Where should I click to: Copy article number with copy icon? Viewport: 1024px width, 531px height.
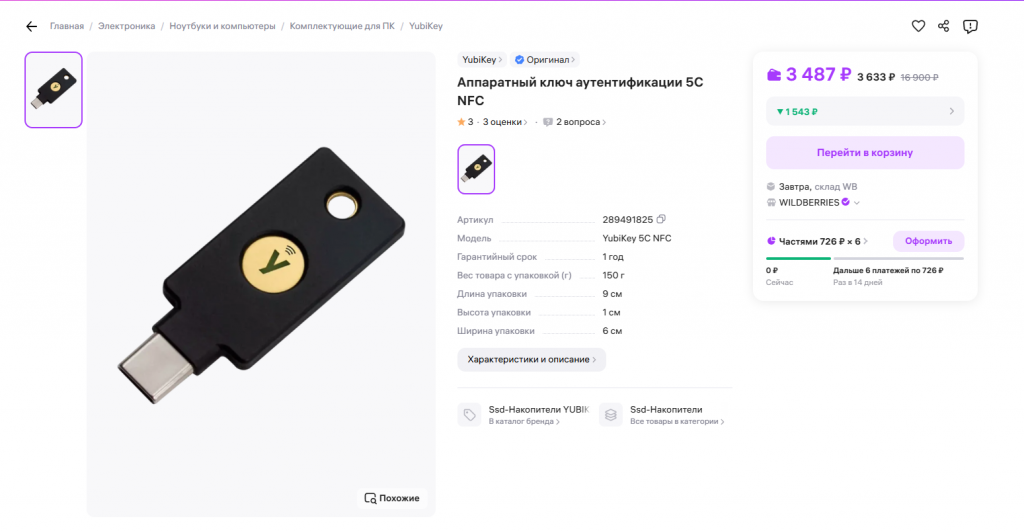(661, 219)
